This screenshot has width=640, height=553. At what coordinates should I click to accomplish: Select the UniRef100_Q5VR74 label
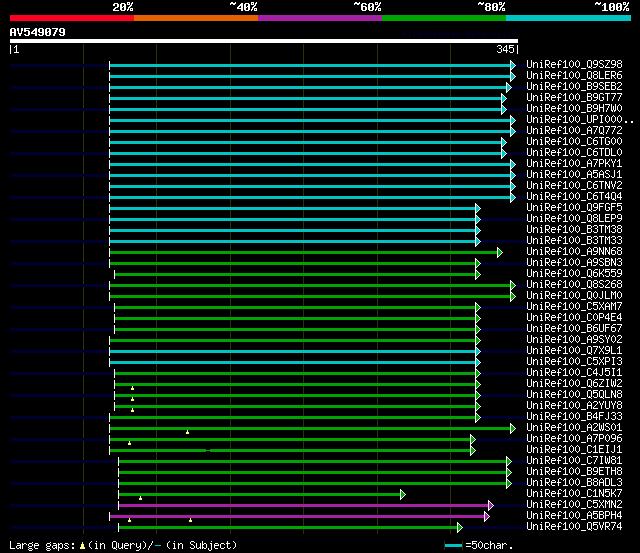tap(574, 527)
